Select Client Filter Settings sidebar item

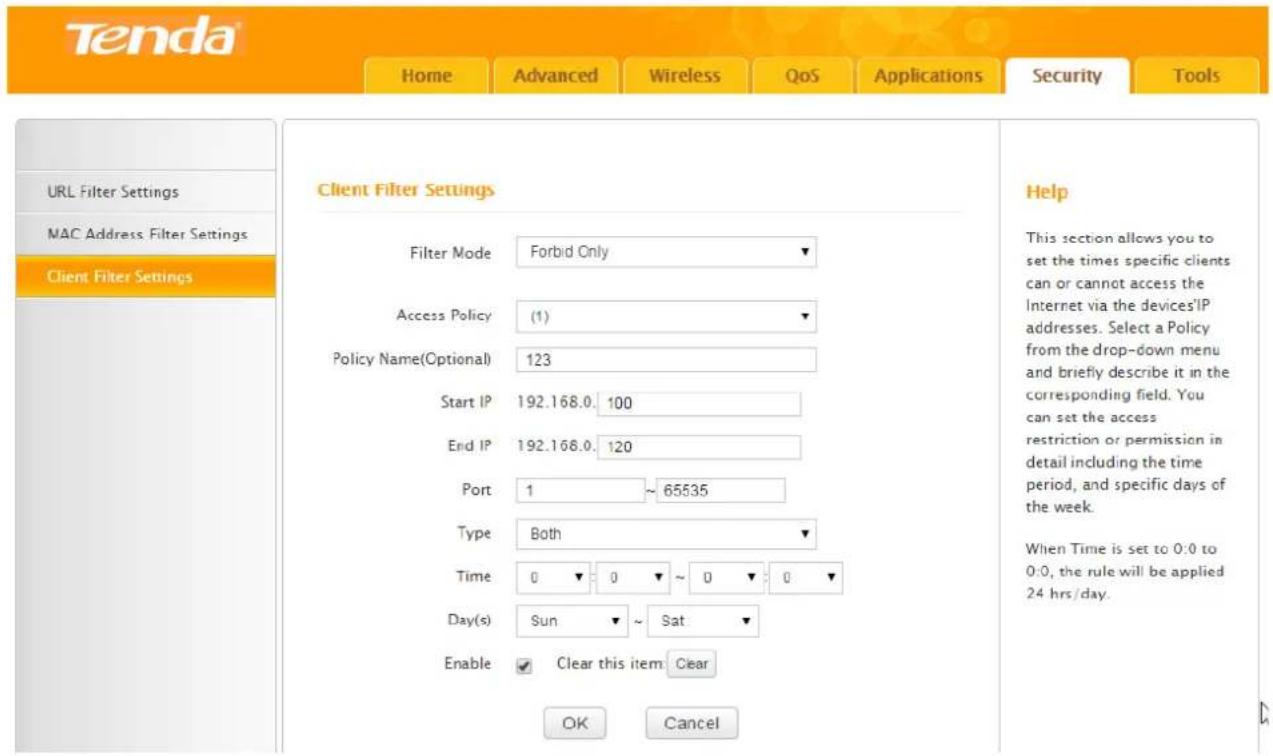[x=146, y=276]
